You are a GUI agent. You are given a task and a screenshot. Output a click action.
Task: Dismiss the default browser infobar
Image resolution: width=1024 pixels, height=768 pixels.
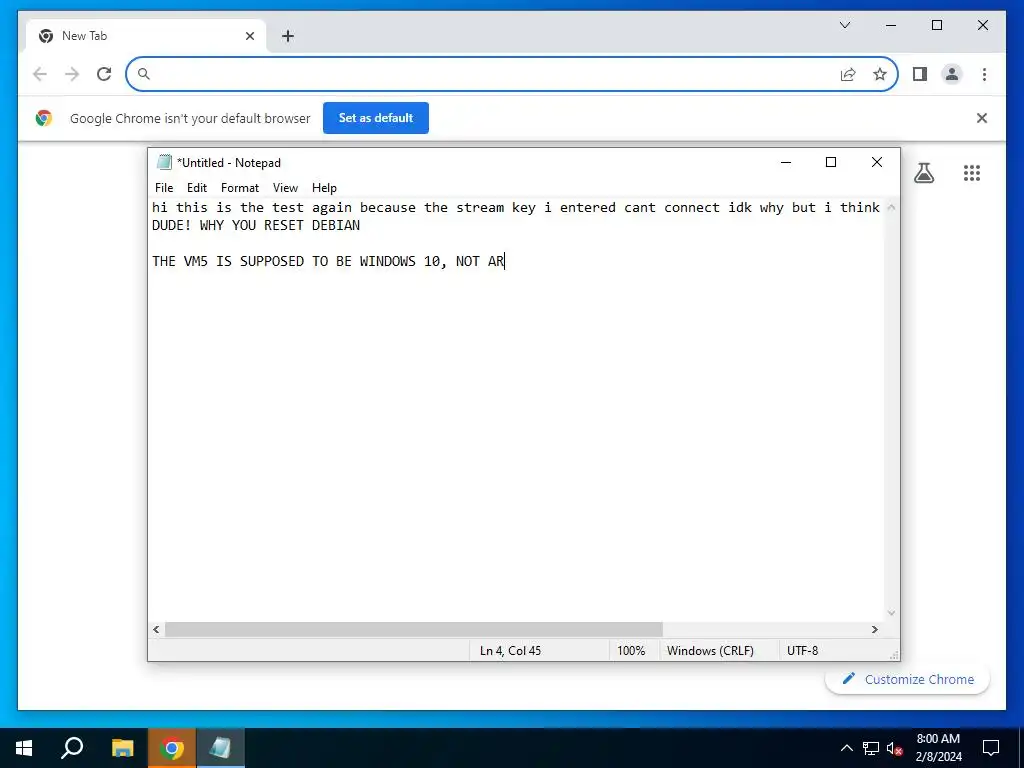(981, 118)
